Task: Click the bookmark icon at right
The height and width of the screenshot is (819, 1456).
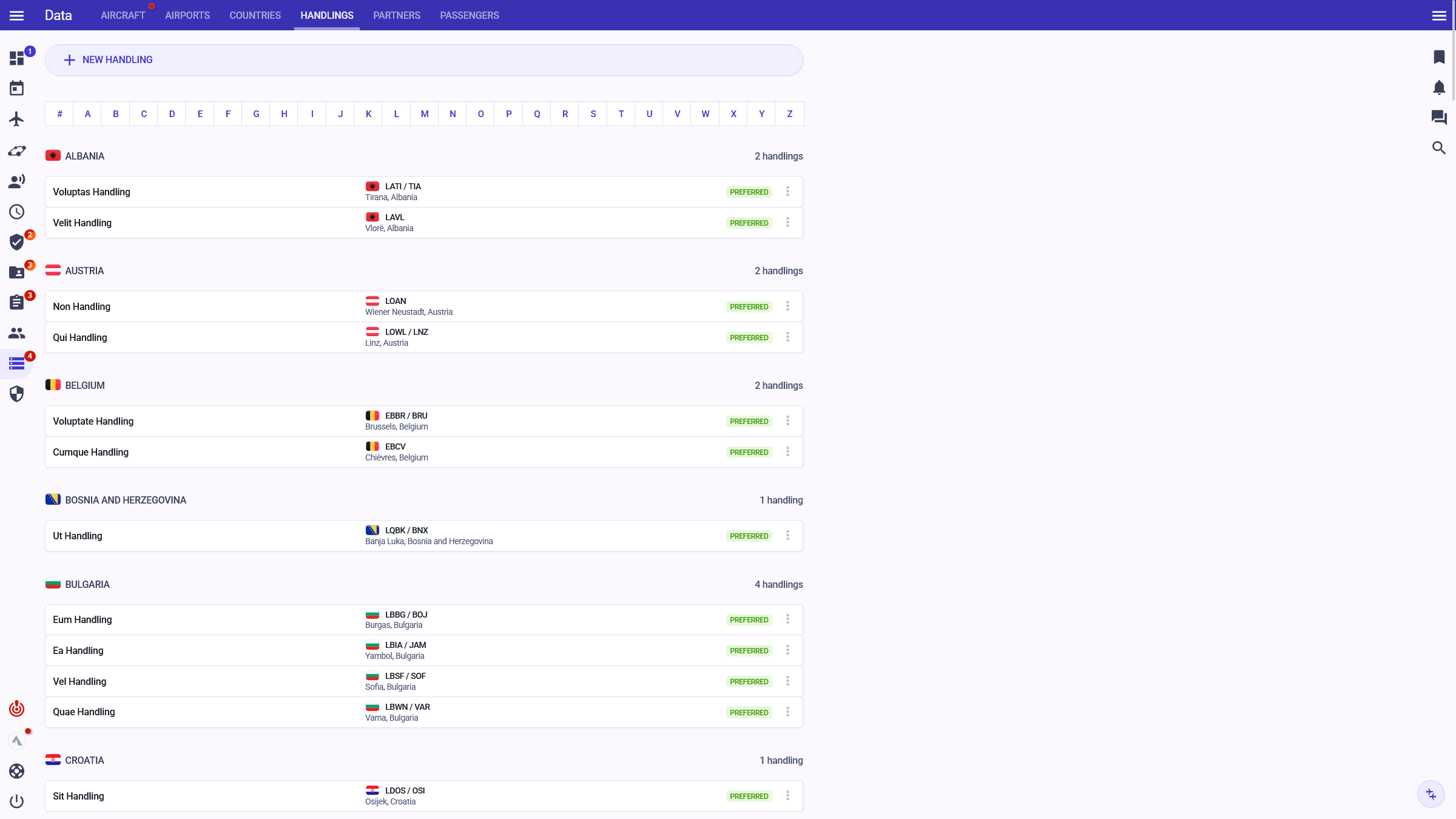Action: point(1438,57)
